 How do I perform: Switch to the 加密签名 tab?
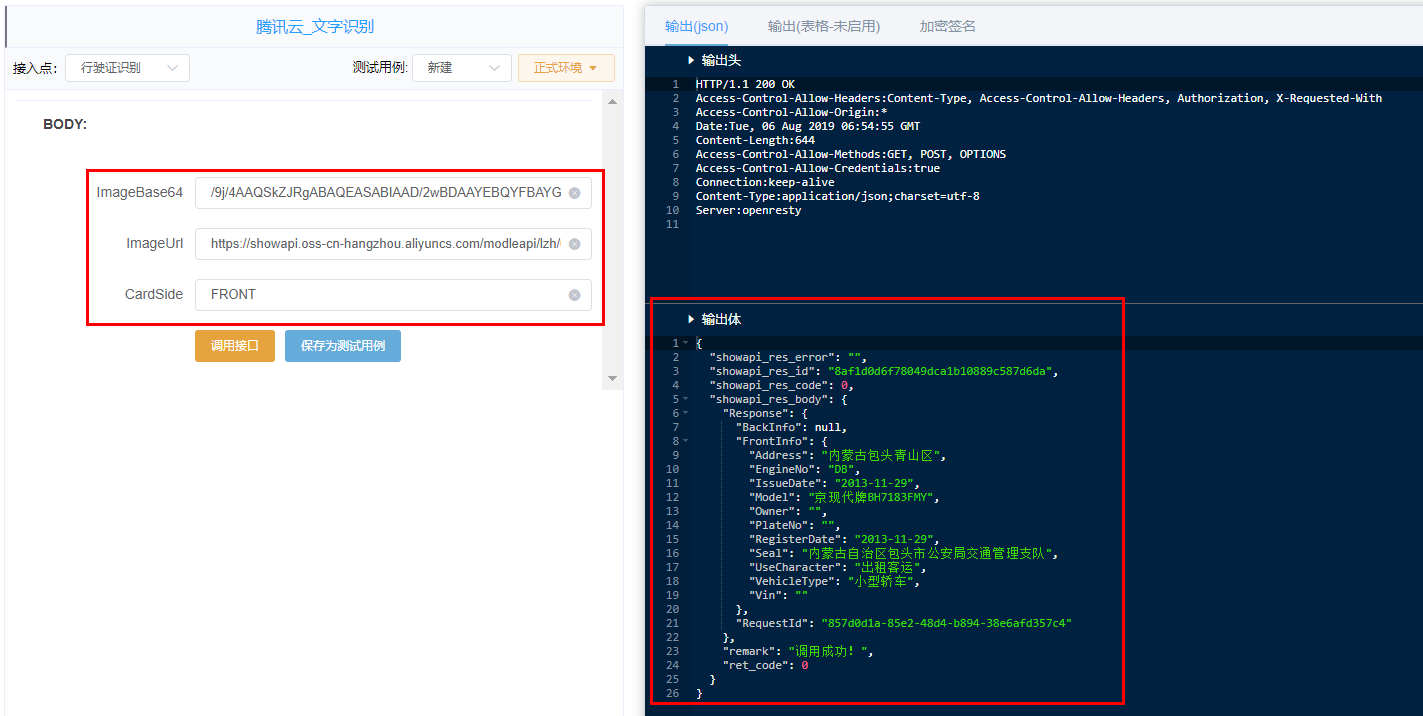[x=948, y=26]
